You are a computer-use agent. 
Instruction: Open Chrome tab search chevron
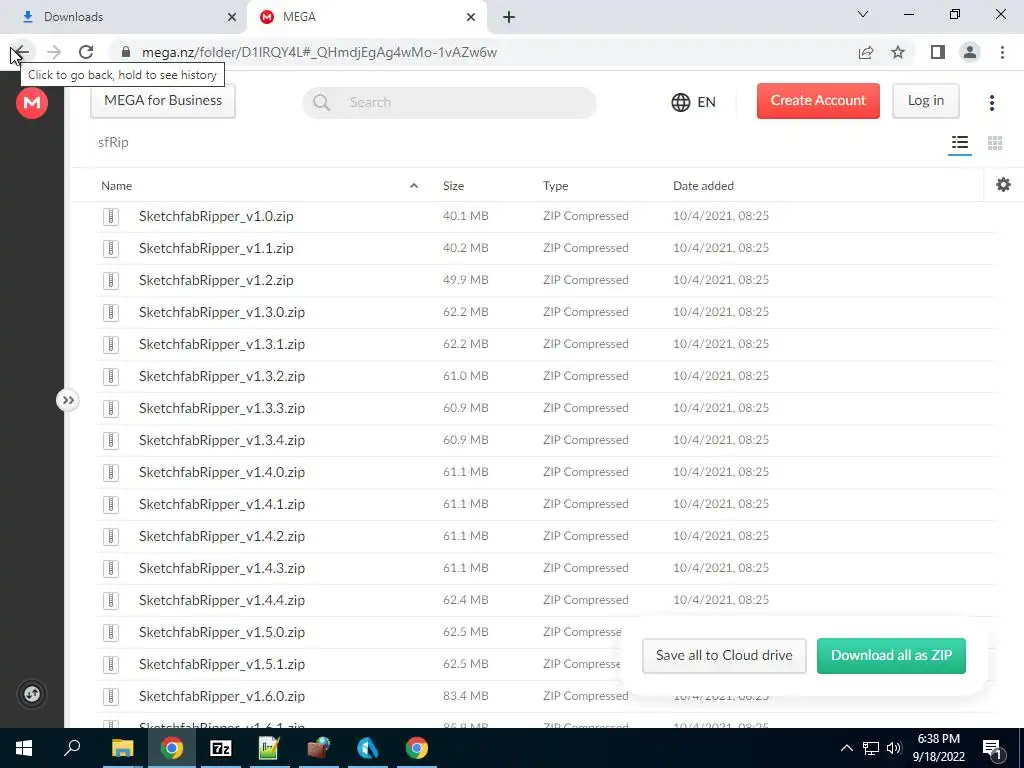coord(863,14)
